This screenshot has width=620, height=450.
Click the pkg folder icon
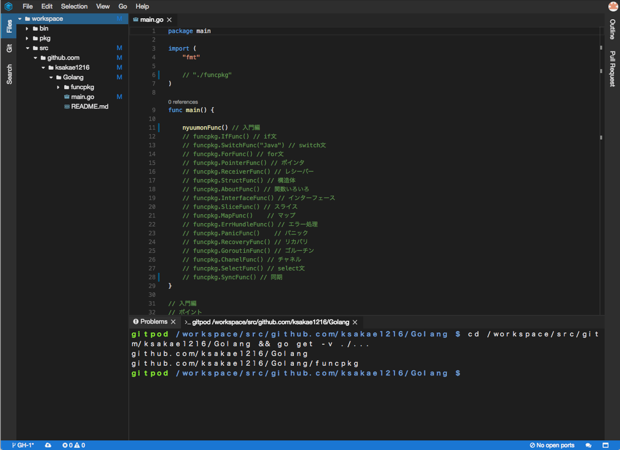(x=35, y=38)
